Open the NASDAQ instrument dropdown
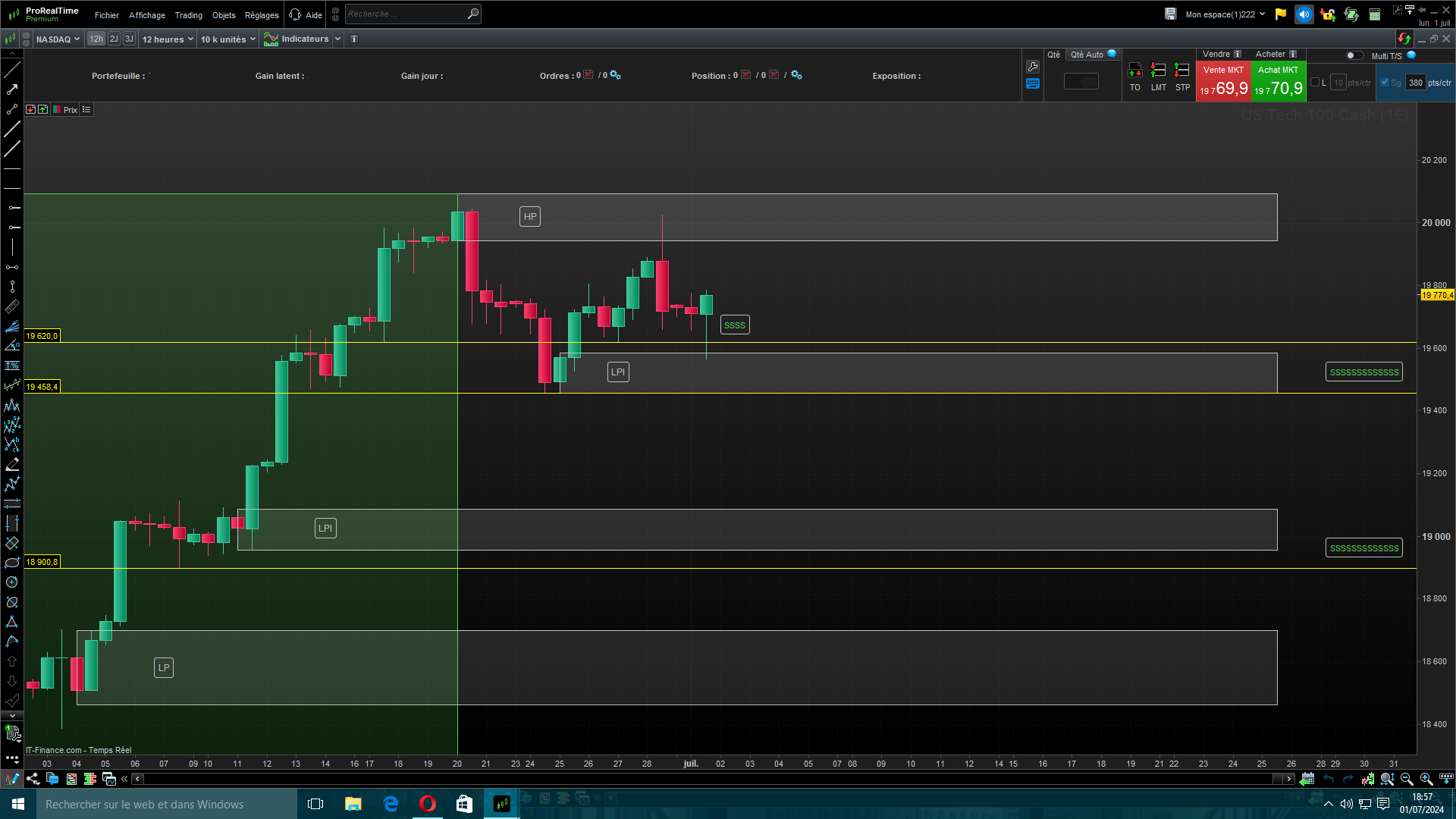 pyautogui.click(x=58, y=39)
